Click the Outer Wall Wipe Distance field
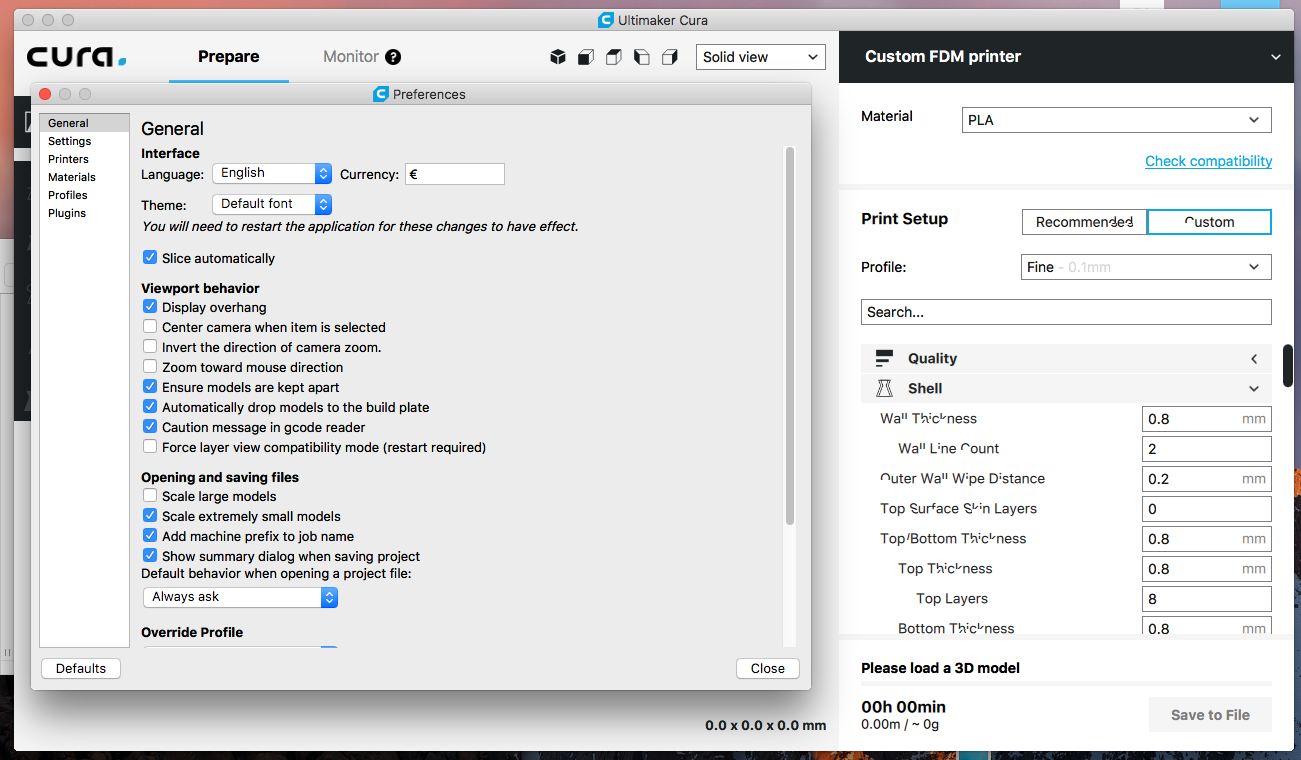 click(x=1206, y=479)
